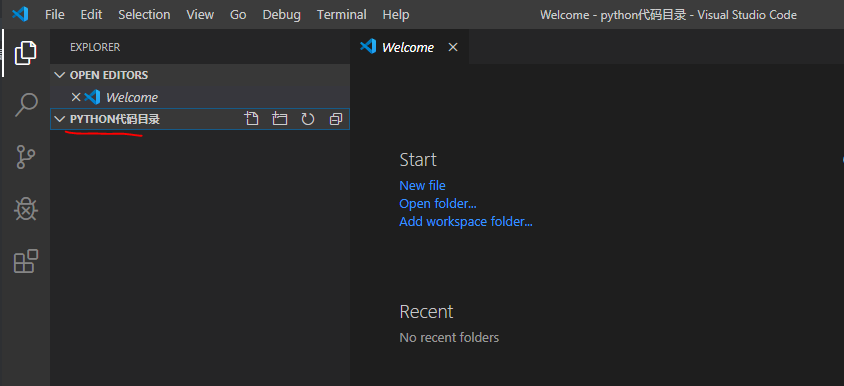Open the Explorer view in activity bar
Screen dimensions: 844x386
coord(25,53)
